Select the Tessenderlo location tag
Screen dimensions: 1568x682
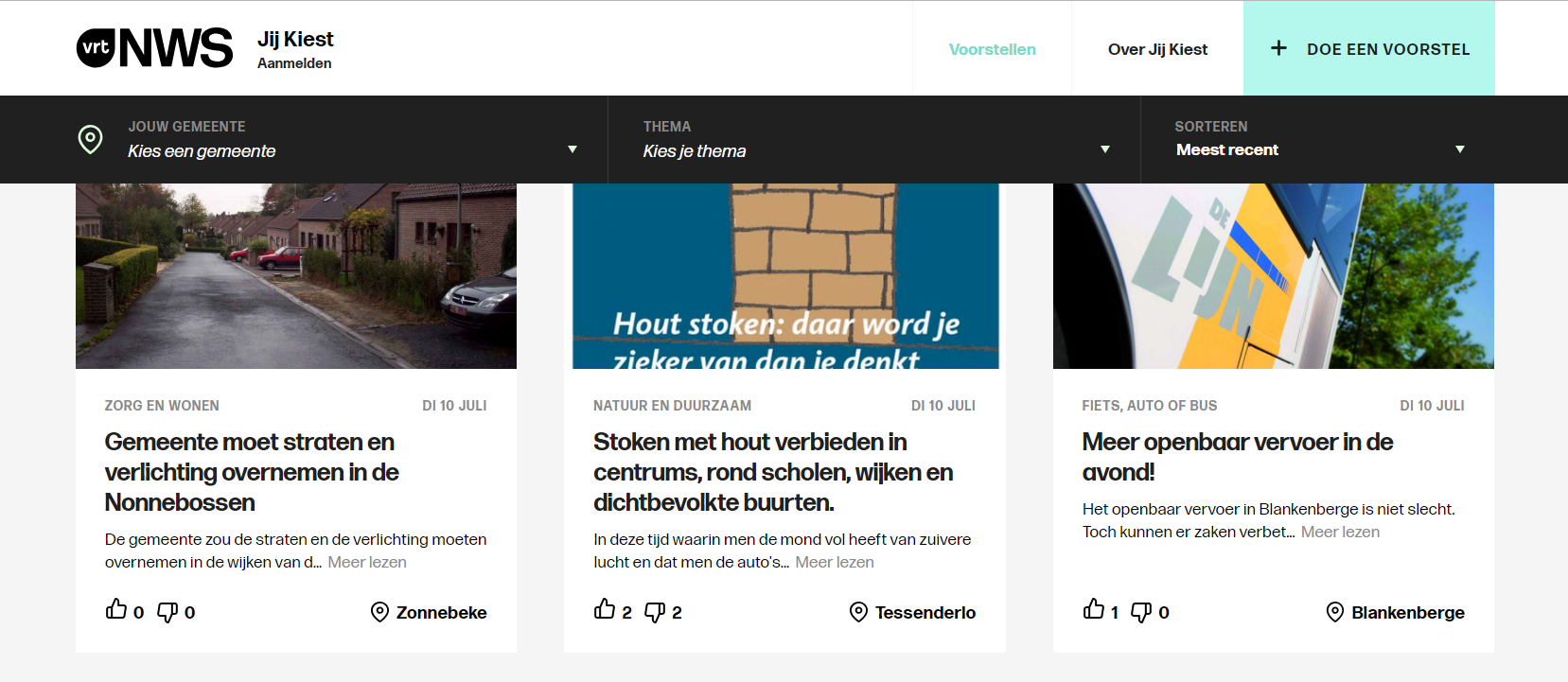pos(913,612)
